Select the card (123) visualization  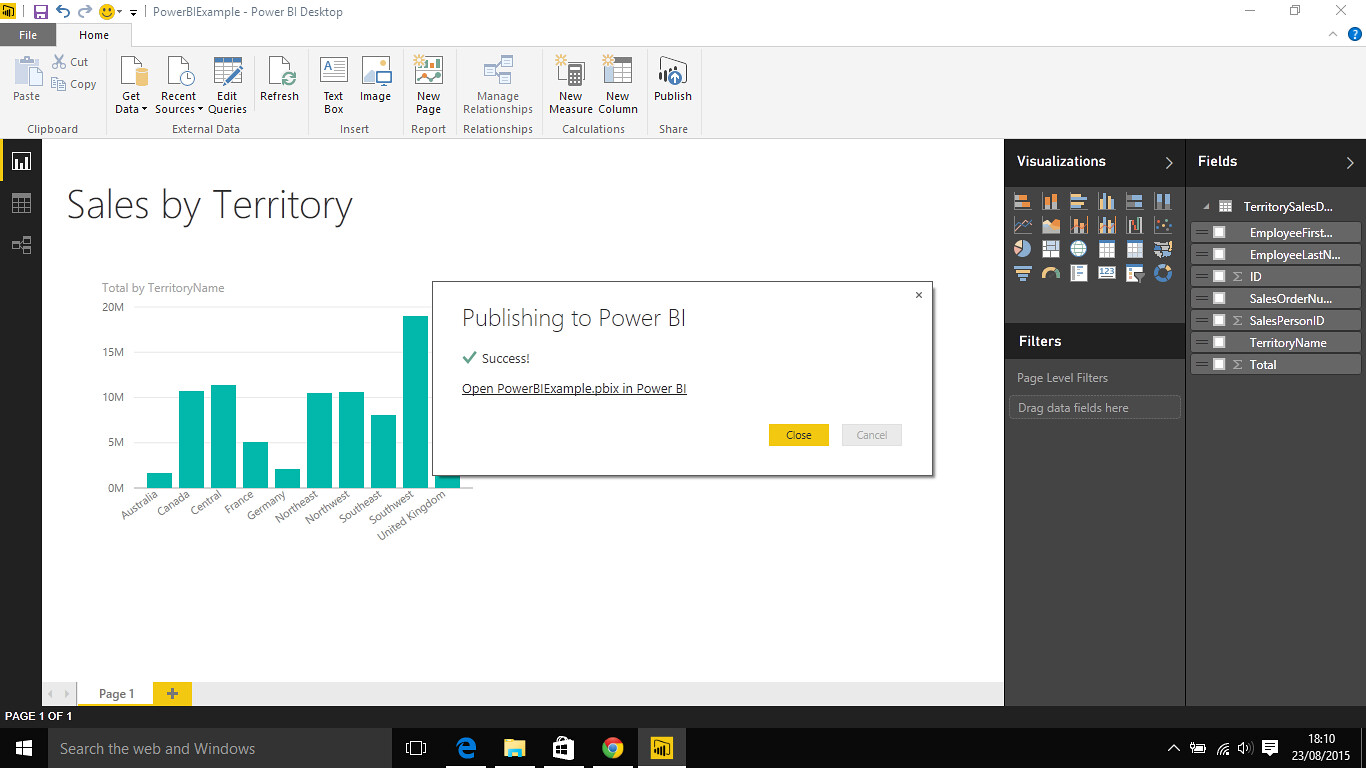coord(1106,272)
